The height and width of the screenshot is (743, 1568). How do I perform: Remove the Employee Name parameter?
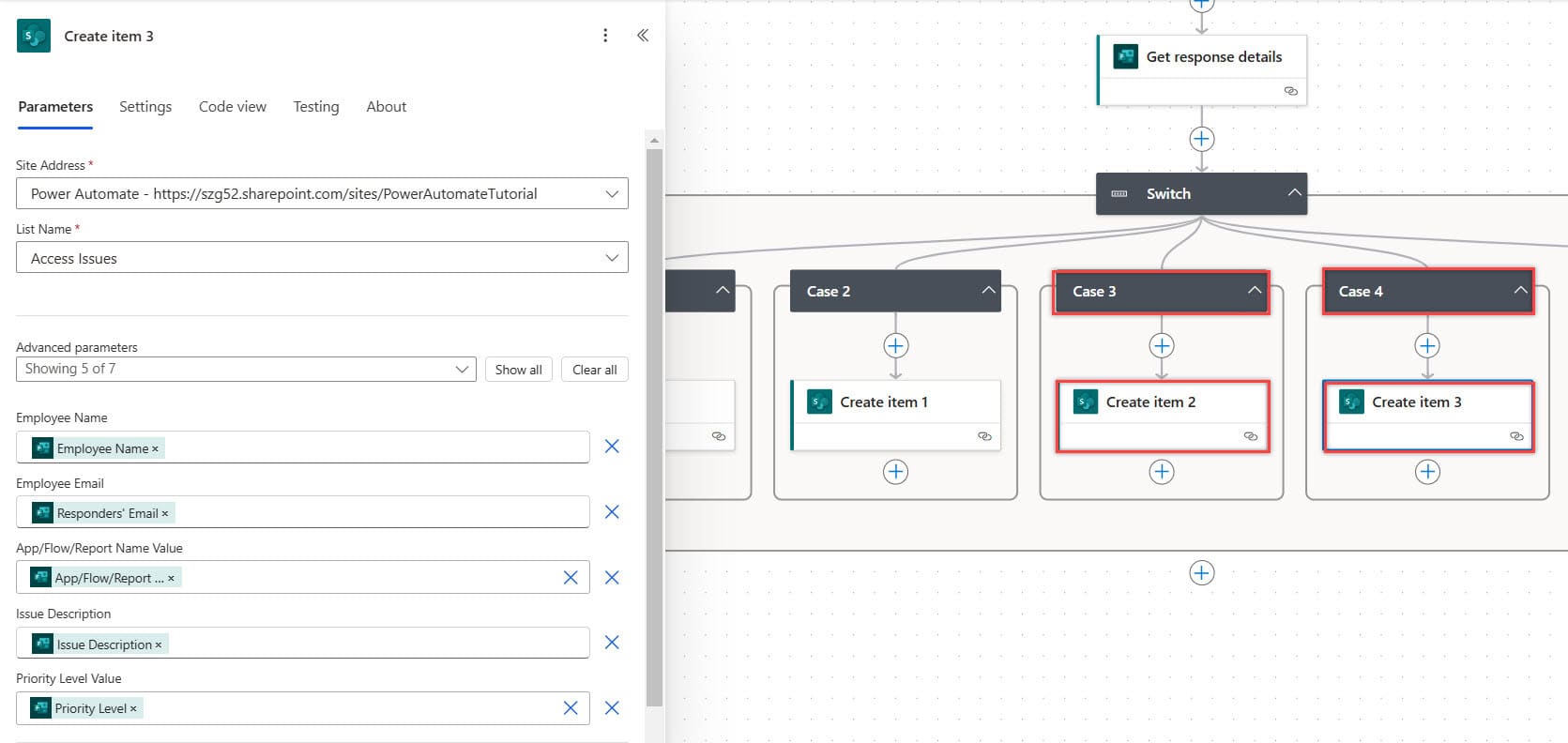pos(612,447)
